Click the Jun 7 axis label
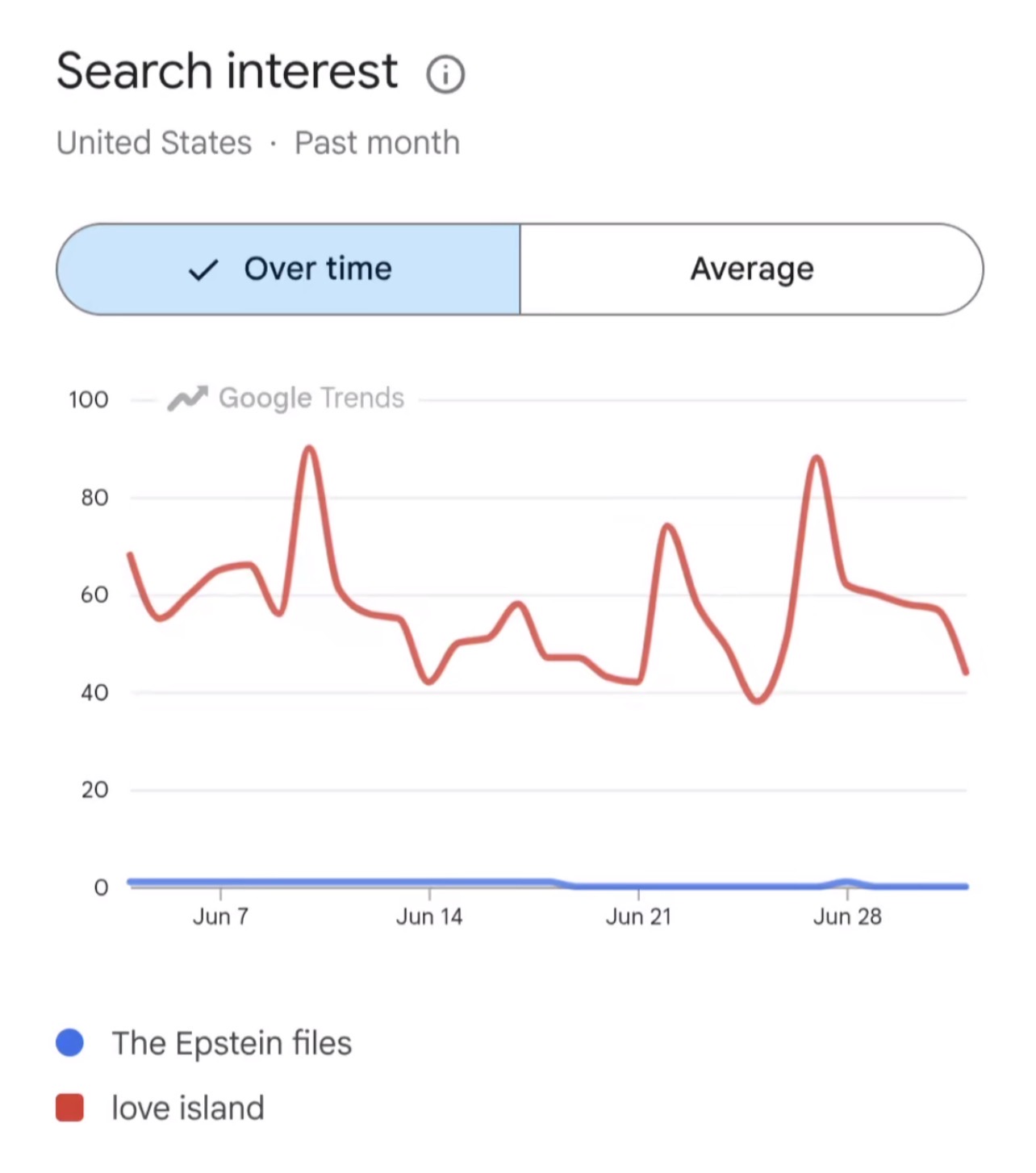The height and width of the screenshot is (1173, 1036). pos(220,917)
